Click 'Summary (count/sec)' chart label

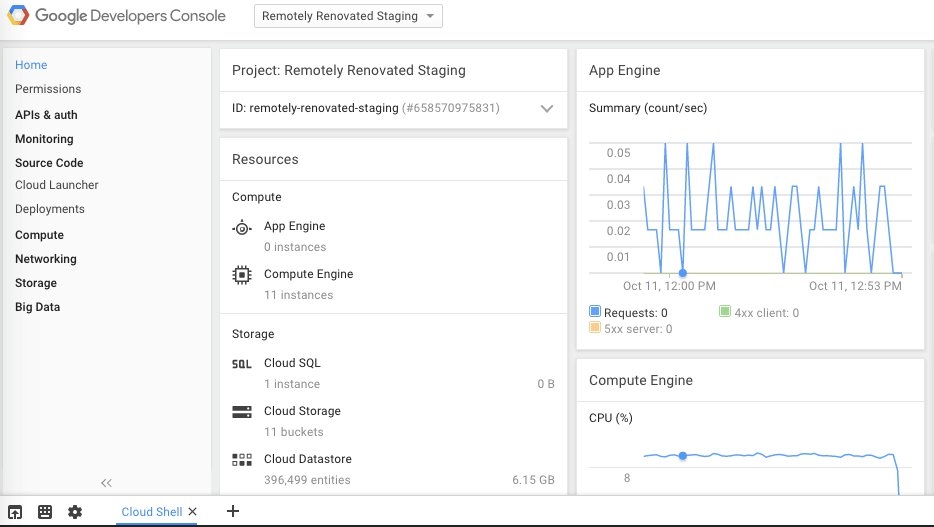coord(648,108)
